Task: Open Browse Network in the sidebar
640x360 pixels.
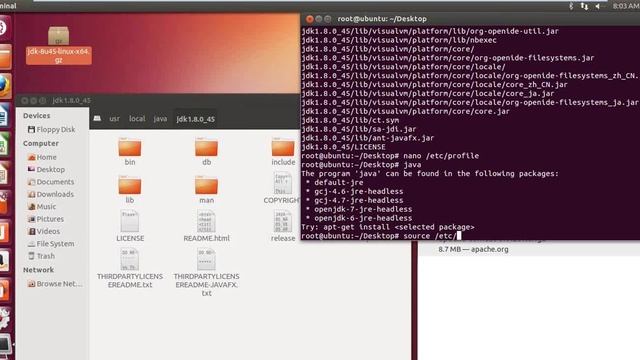Action: (x=55, y=284)
